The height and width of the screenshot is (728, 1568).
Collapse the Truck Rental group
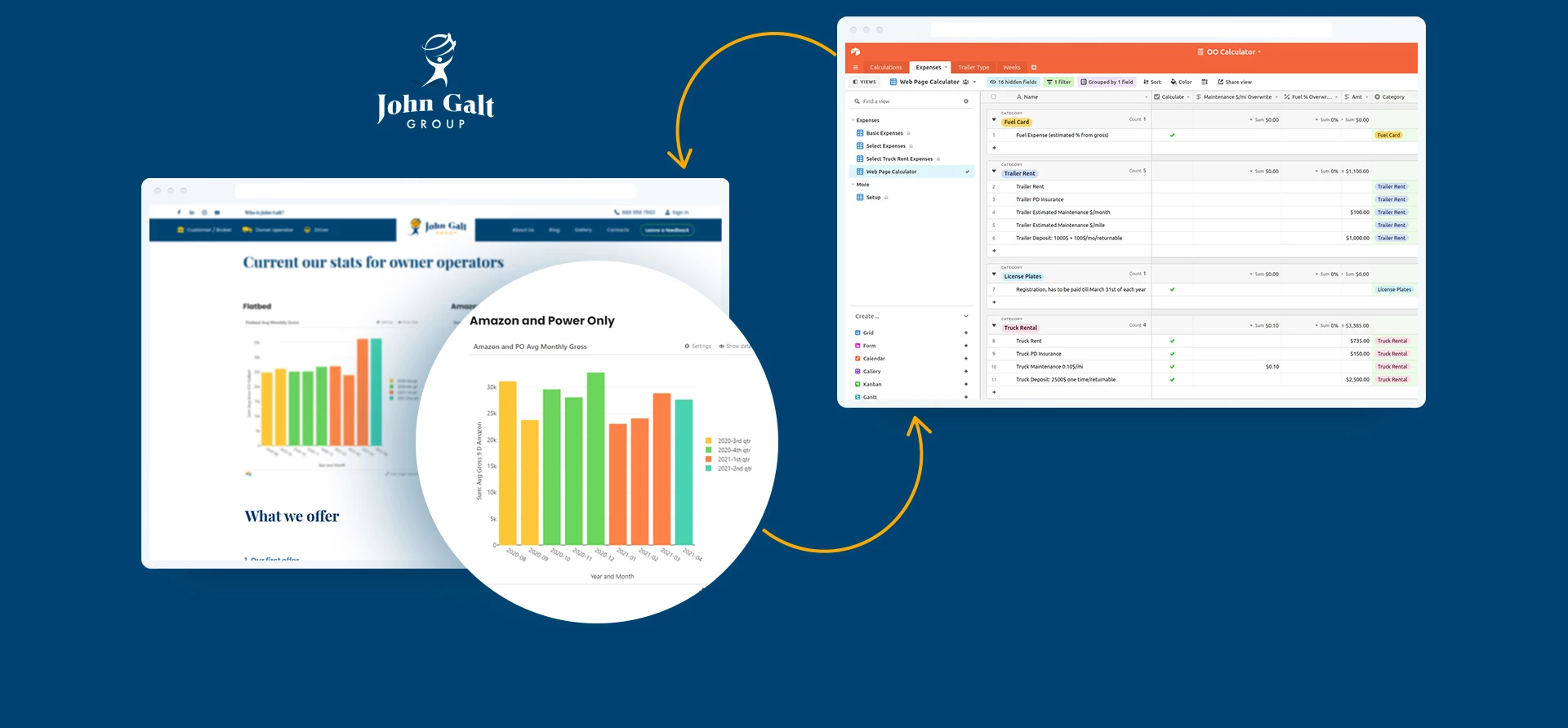[x=994, y=325]
